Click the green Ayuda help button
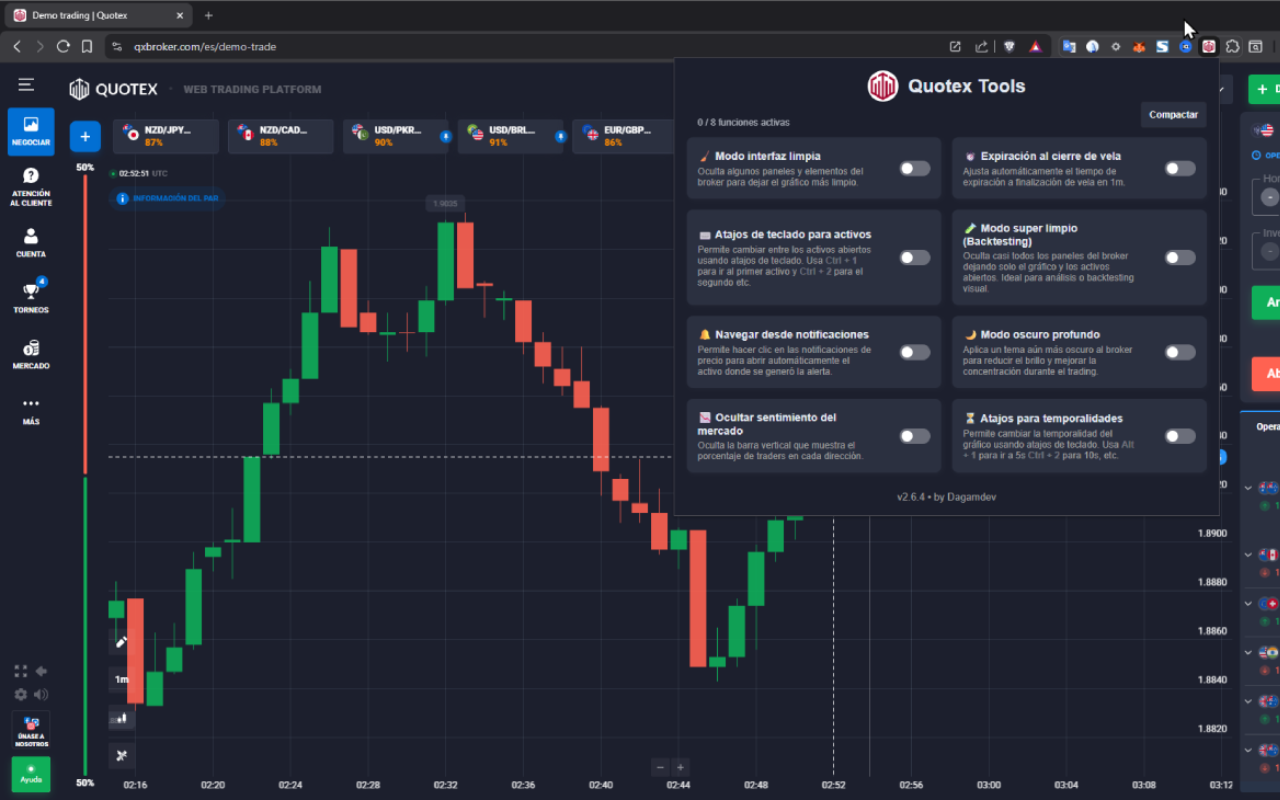The height and width of the screenshot is (800, 1280). coord(31,774)
